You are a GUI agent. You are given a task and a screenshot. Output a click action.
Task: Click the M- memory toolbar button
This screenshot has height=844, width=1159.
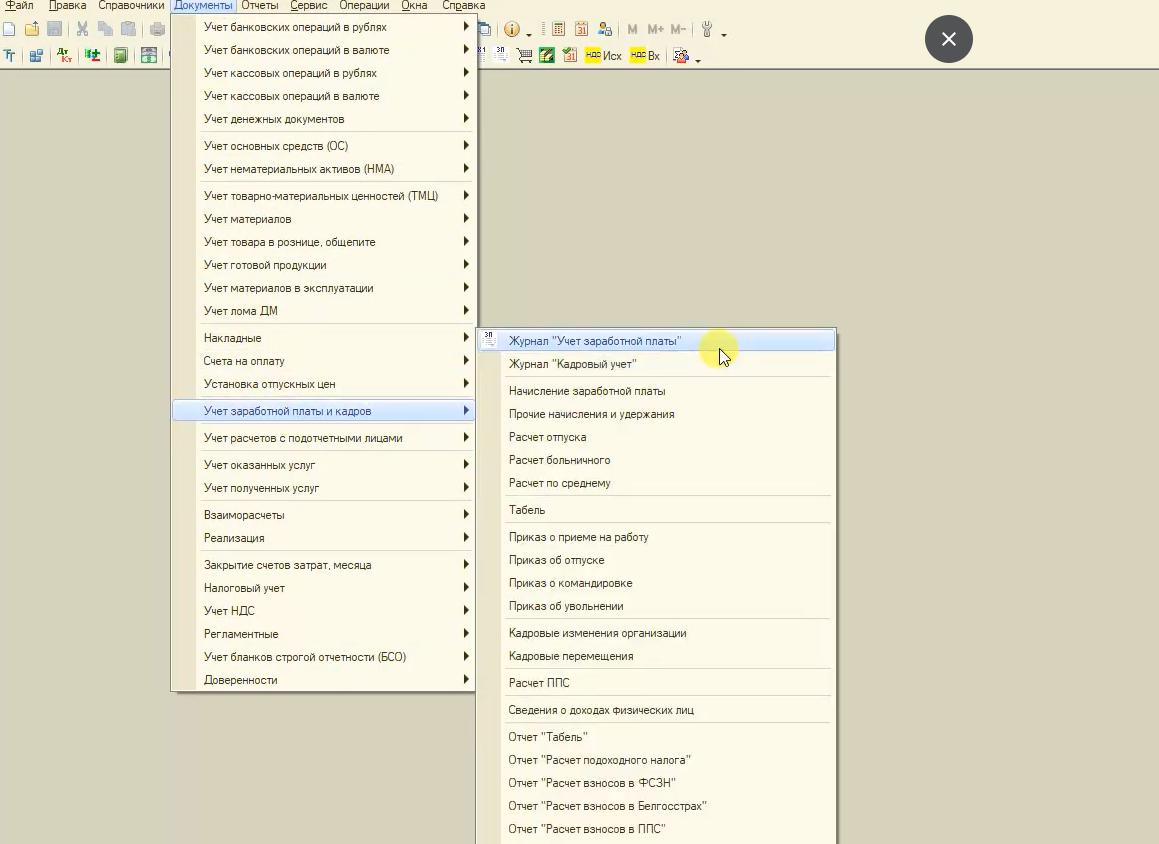point(678,30)
